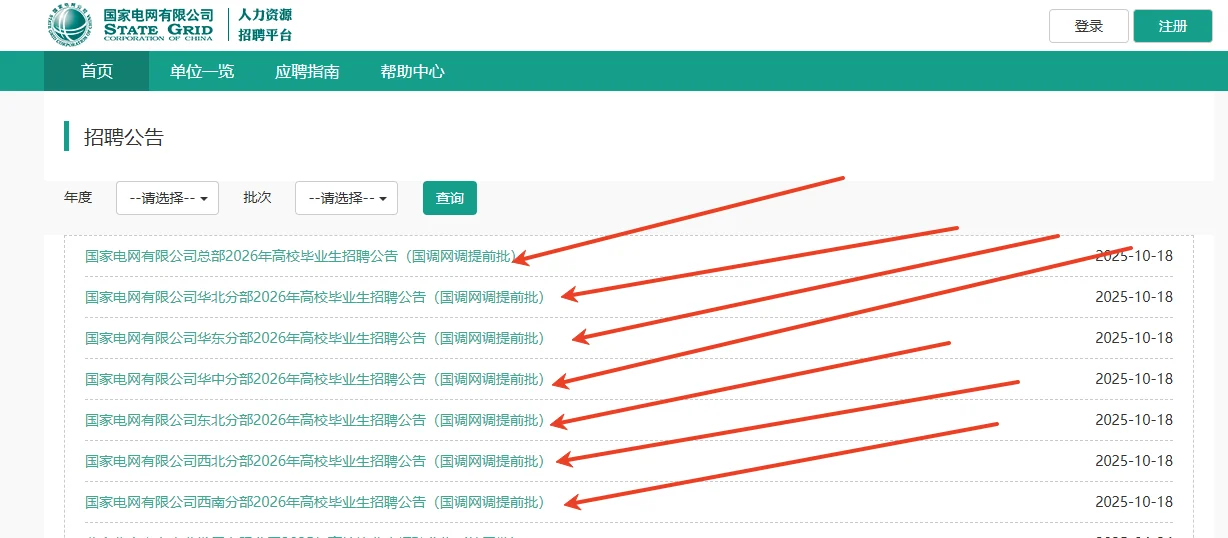This screenshot has width=1228, height=538.
Task: Click the 2025-10-18 date of 东北分部 row
Action: click(x=1134, y=420)
